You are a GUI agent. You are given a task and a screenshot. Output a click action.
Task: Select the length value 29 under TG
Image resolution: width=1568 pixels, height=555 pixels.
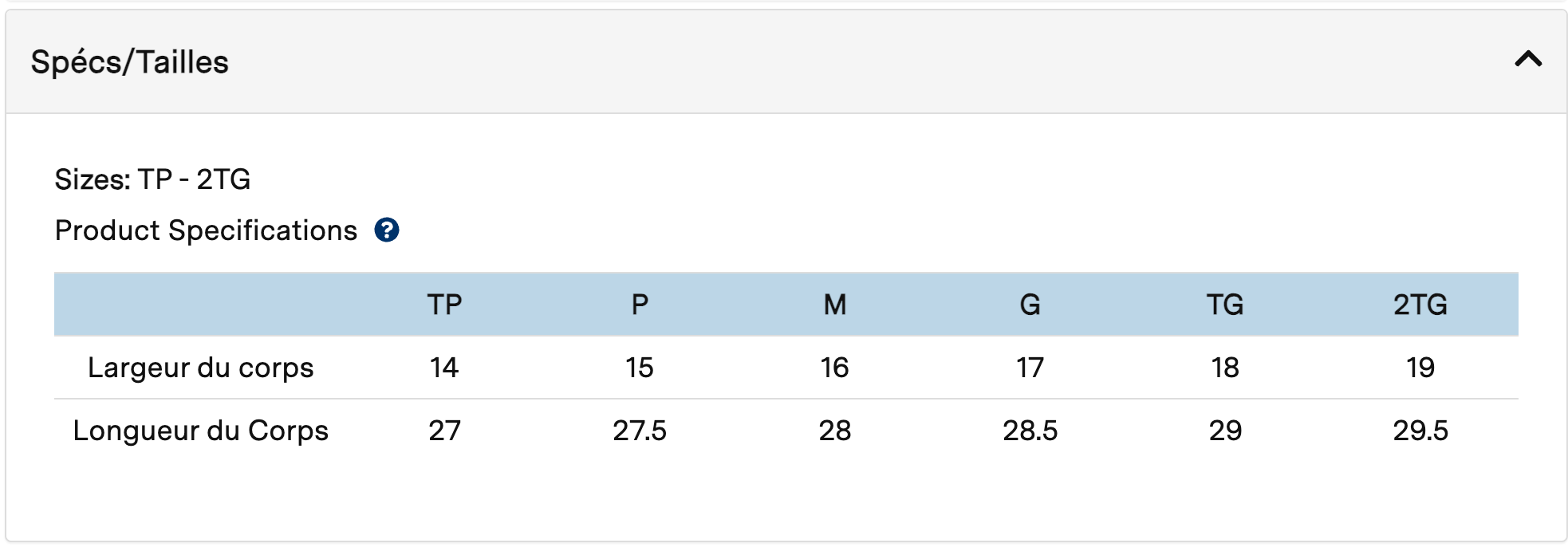point(1225,431)
